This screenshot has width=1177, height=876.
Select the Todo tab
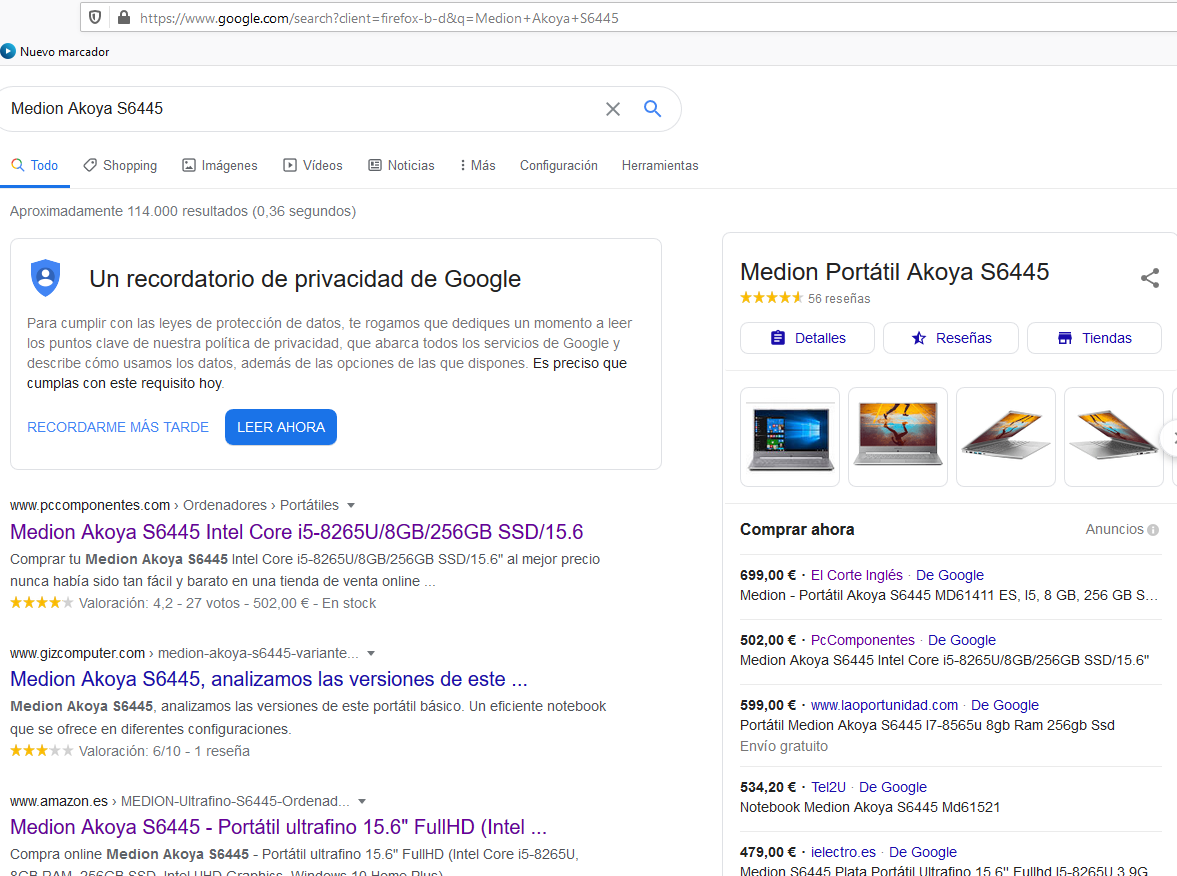(35, 165)
